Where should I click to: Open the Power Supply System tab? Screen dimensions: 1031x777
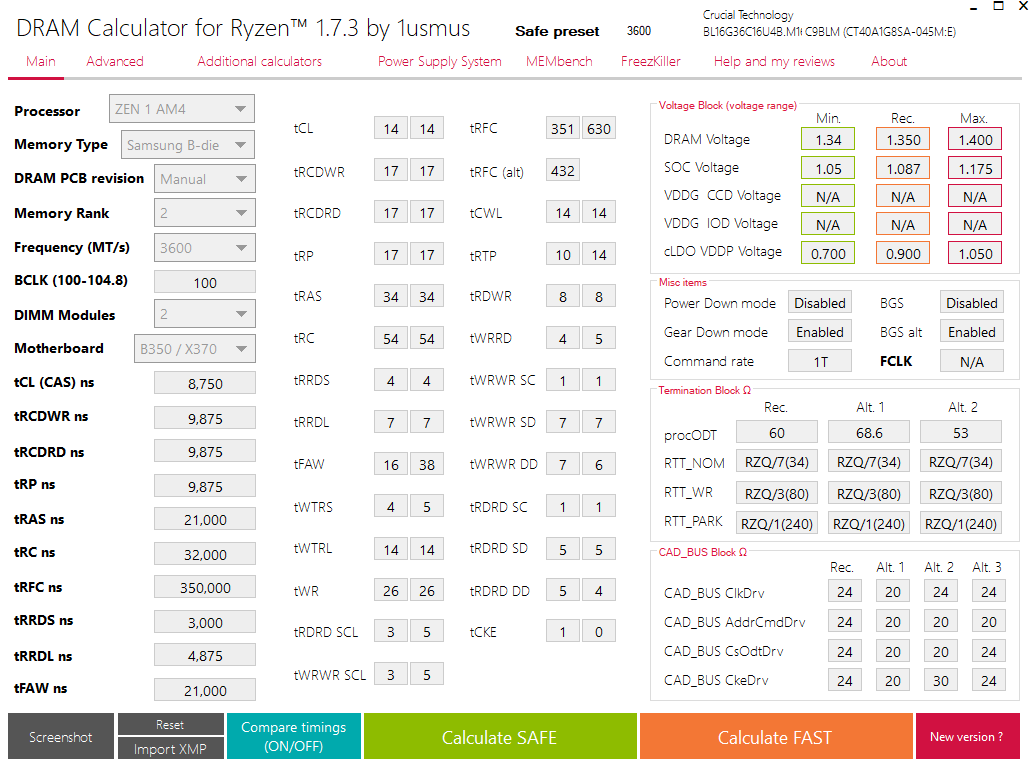point(439,61)
